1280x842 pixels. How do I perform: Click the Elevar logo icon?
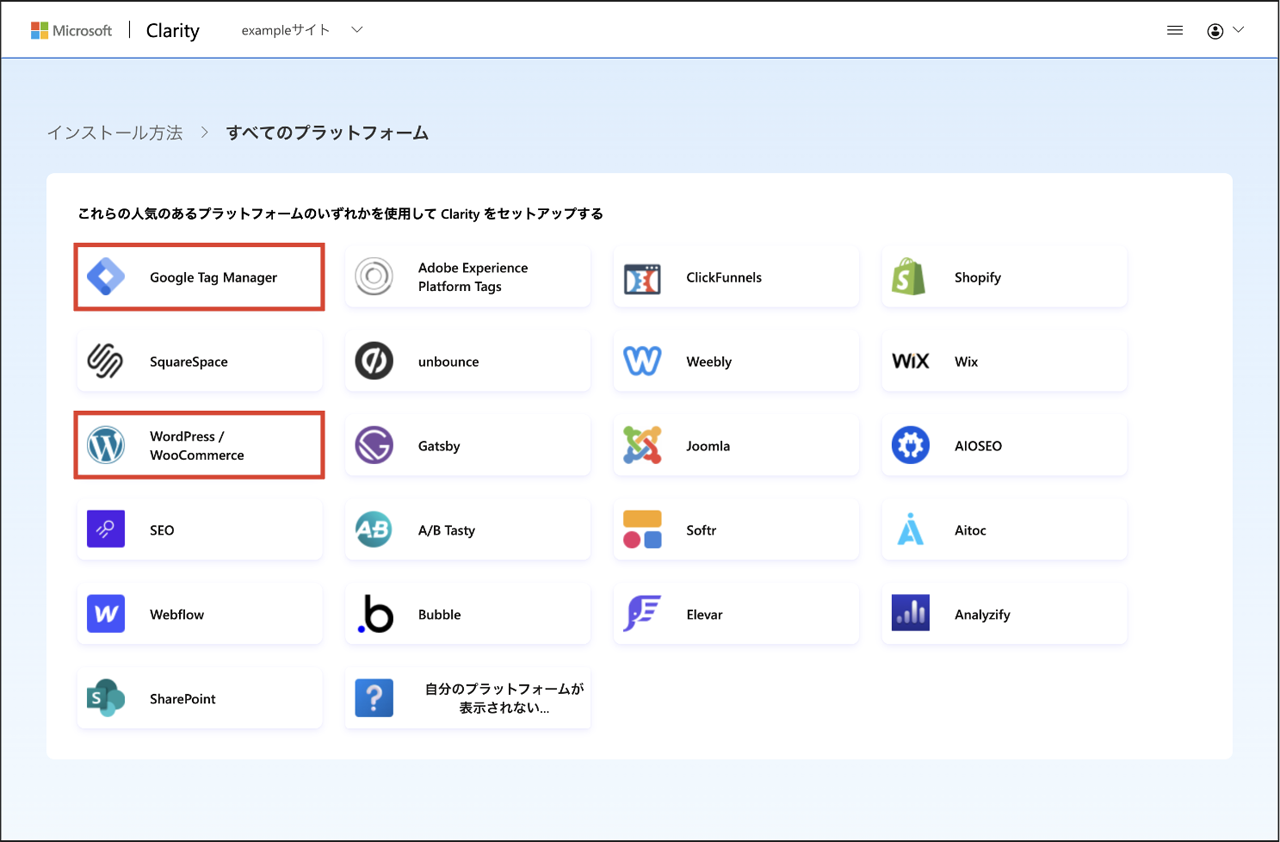[642, 614]
